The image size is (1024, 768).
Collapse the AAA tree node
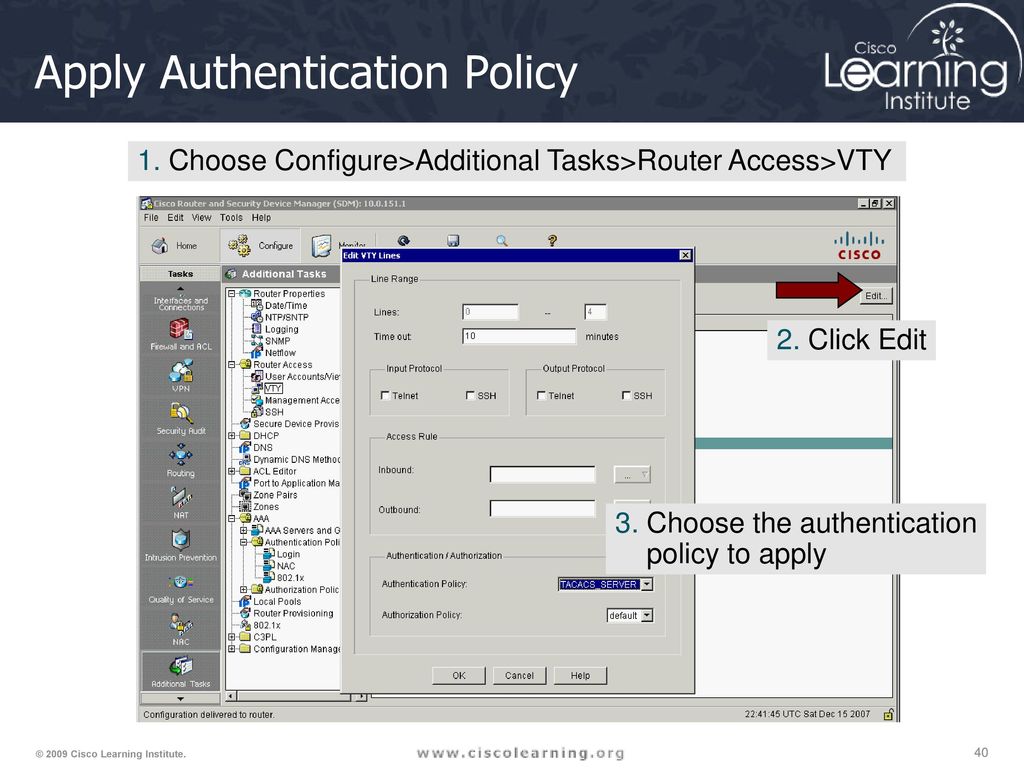coord(231,519)
